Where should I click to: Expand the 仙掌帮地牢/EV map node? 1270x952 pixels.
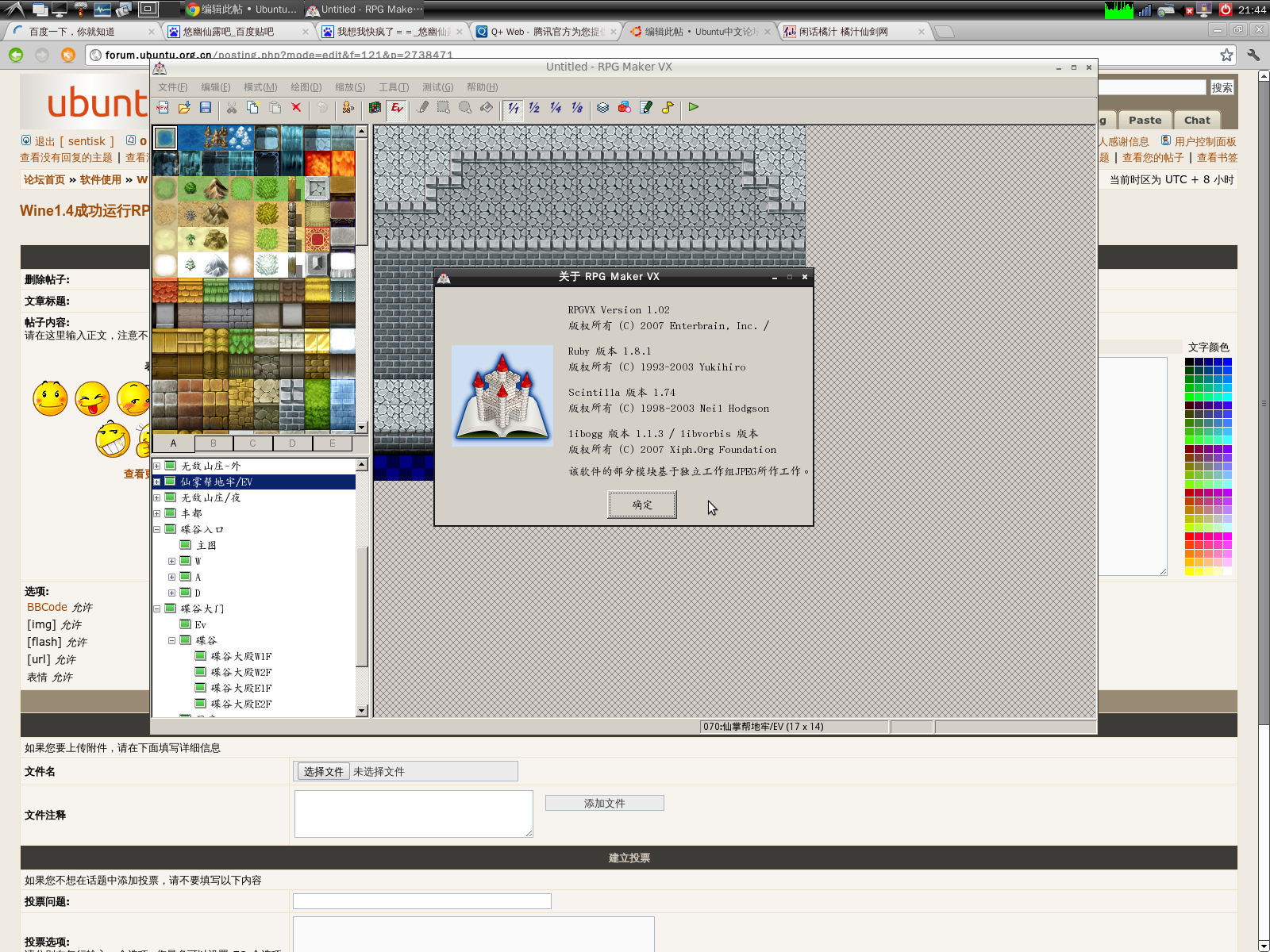156,482
